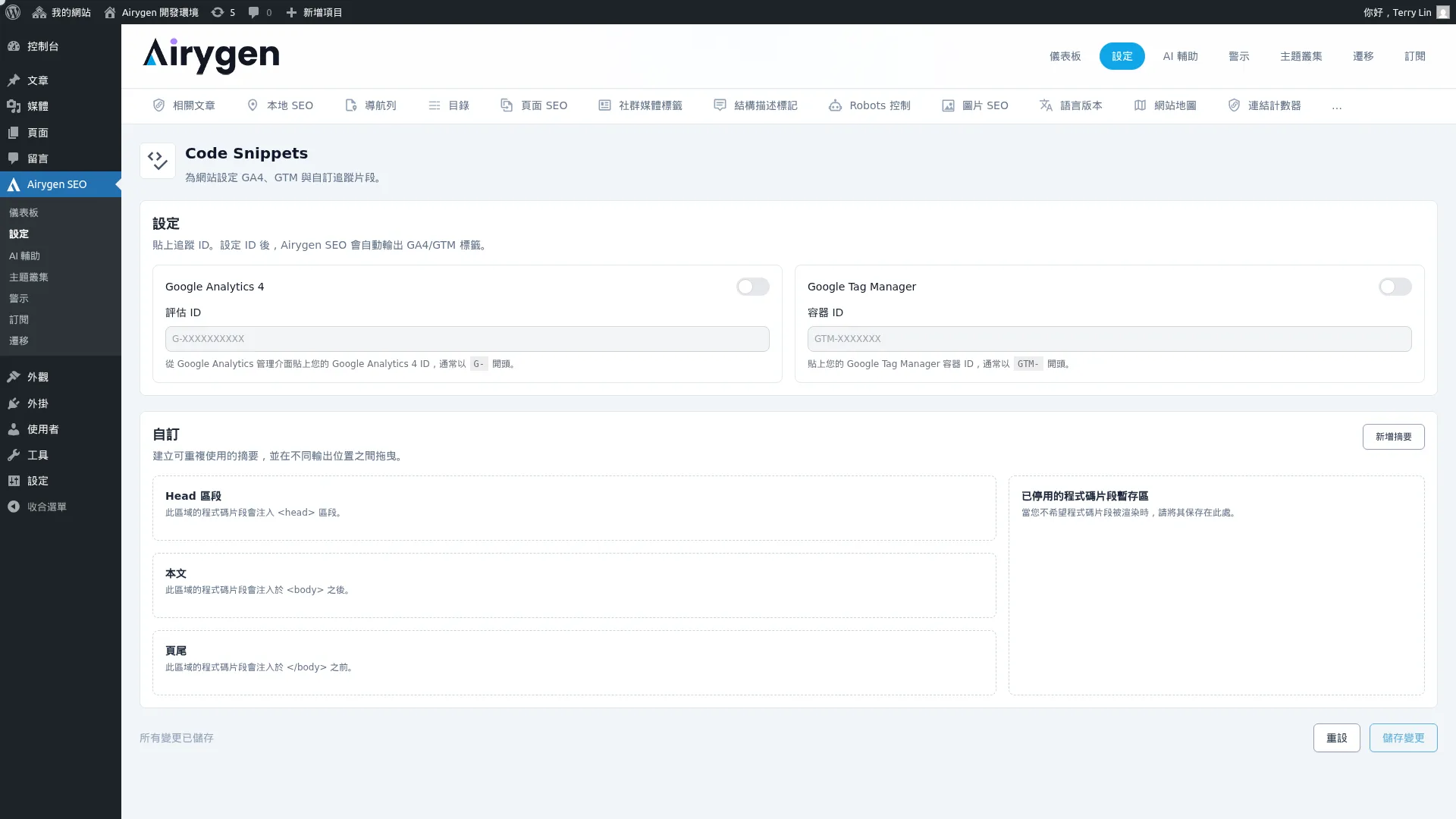Switch to the 儀表板 top tab

click(1065, 56)
